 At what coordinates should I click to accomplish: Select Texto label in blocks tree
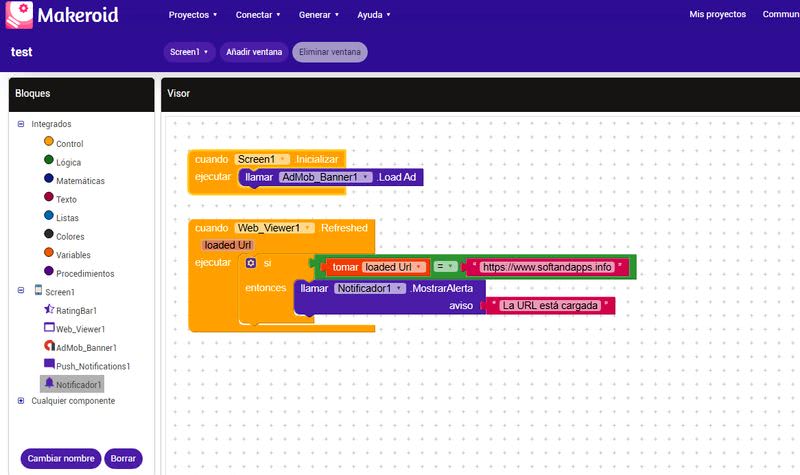click(x=66, y=199)
